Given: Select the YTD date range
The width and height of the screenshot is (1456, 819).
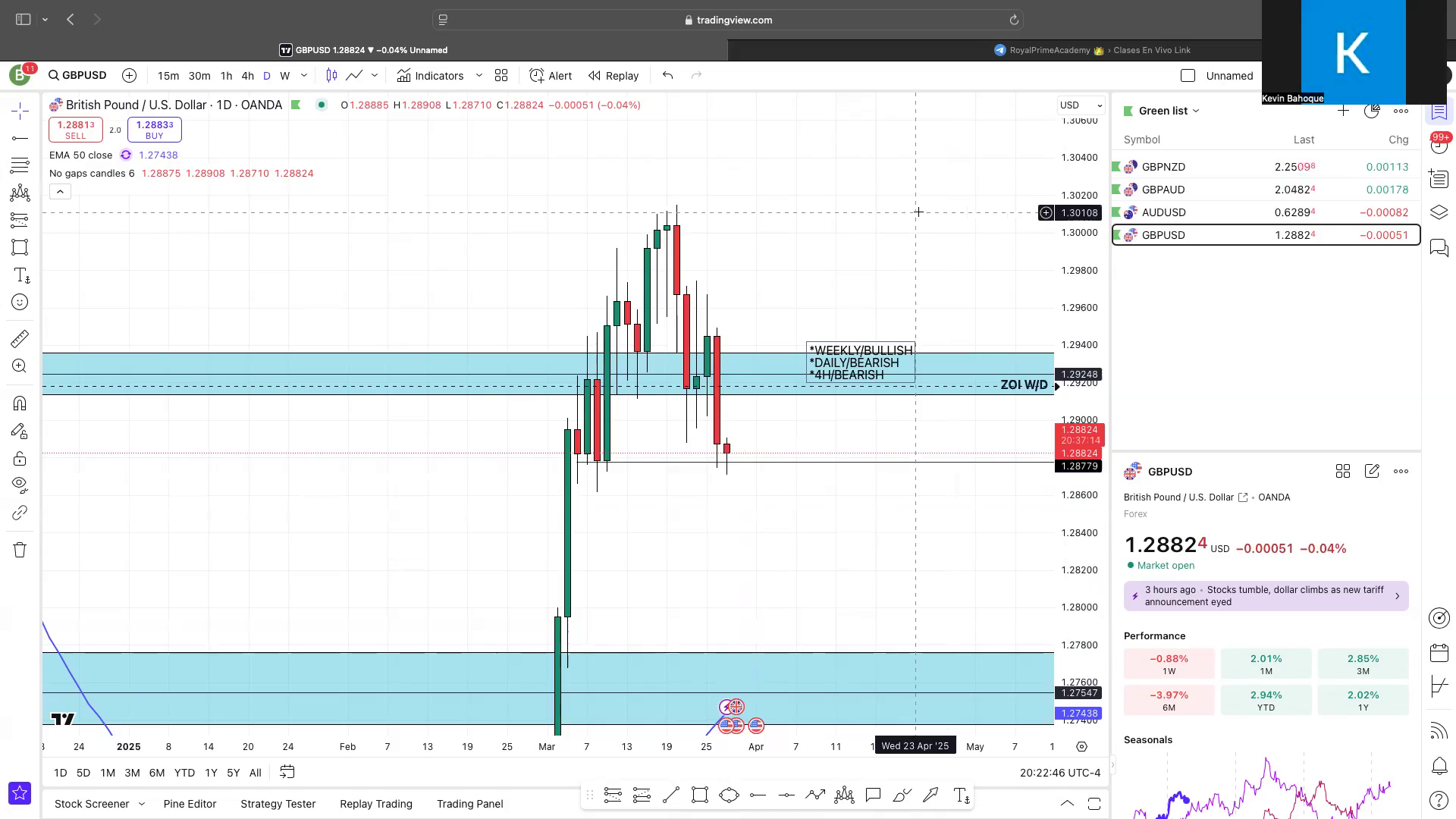Looking at the screenshot, I should (x=184, y=773).
